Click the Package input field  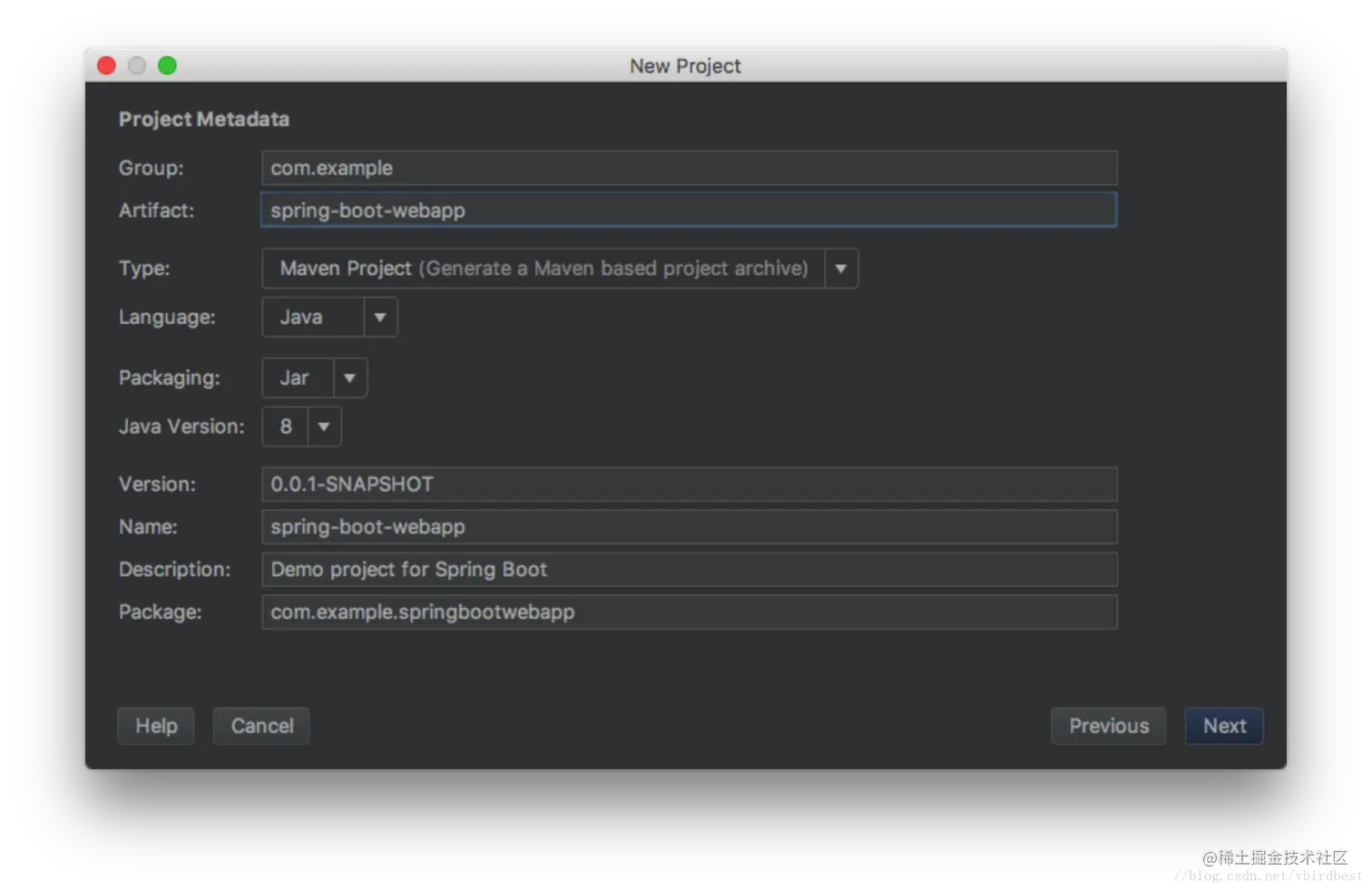[689, 612]
